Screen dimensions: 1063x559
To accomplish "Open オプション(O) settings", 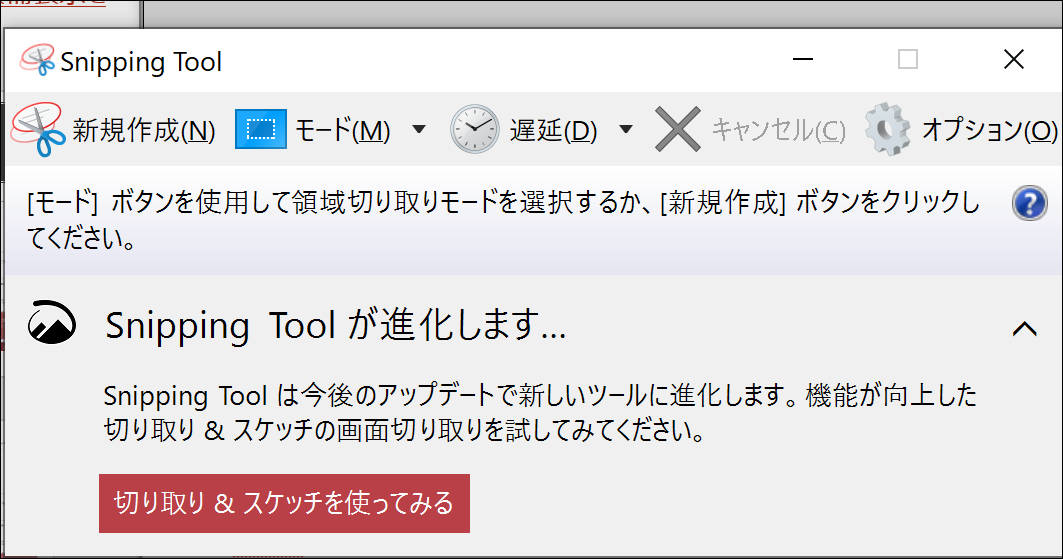I will (989, 130).
